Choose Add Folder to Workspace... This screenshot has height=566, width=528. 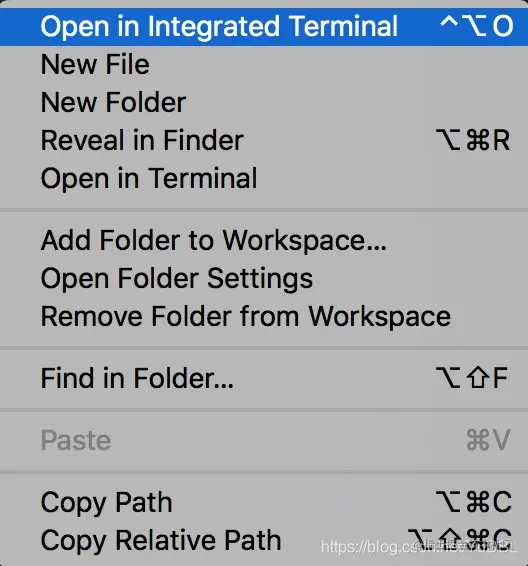coord(264,240)
